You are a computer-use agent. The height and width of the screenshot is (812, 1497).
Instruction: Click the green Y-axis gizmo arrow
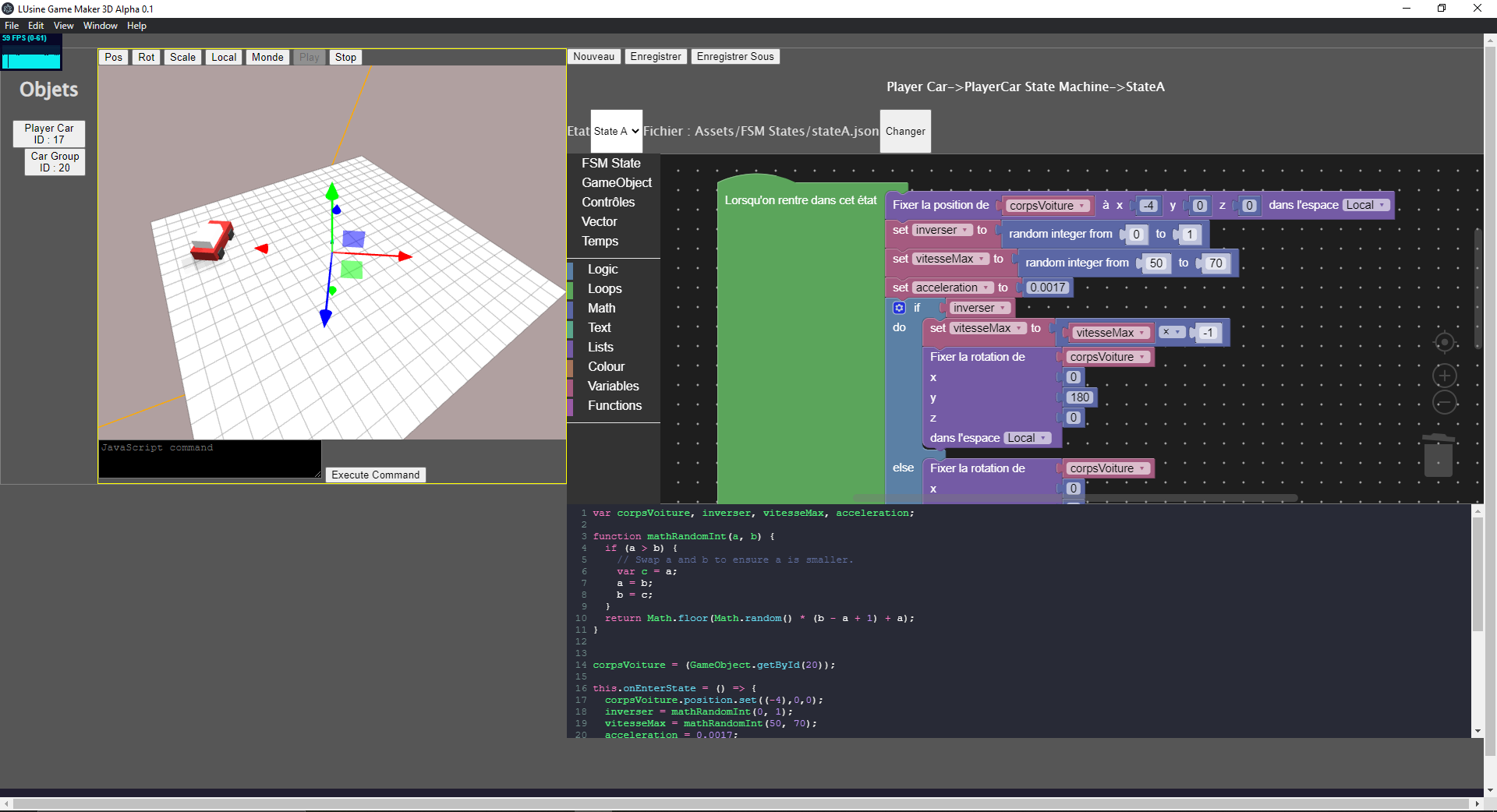(x=332, y=191)
